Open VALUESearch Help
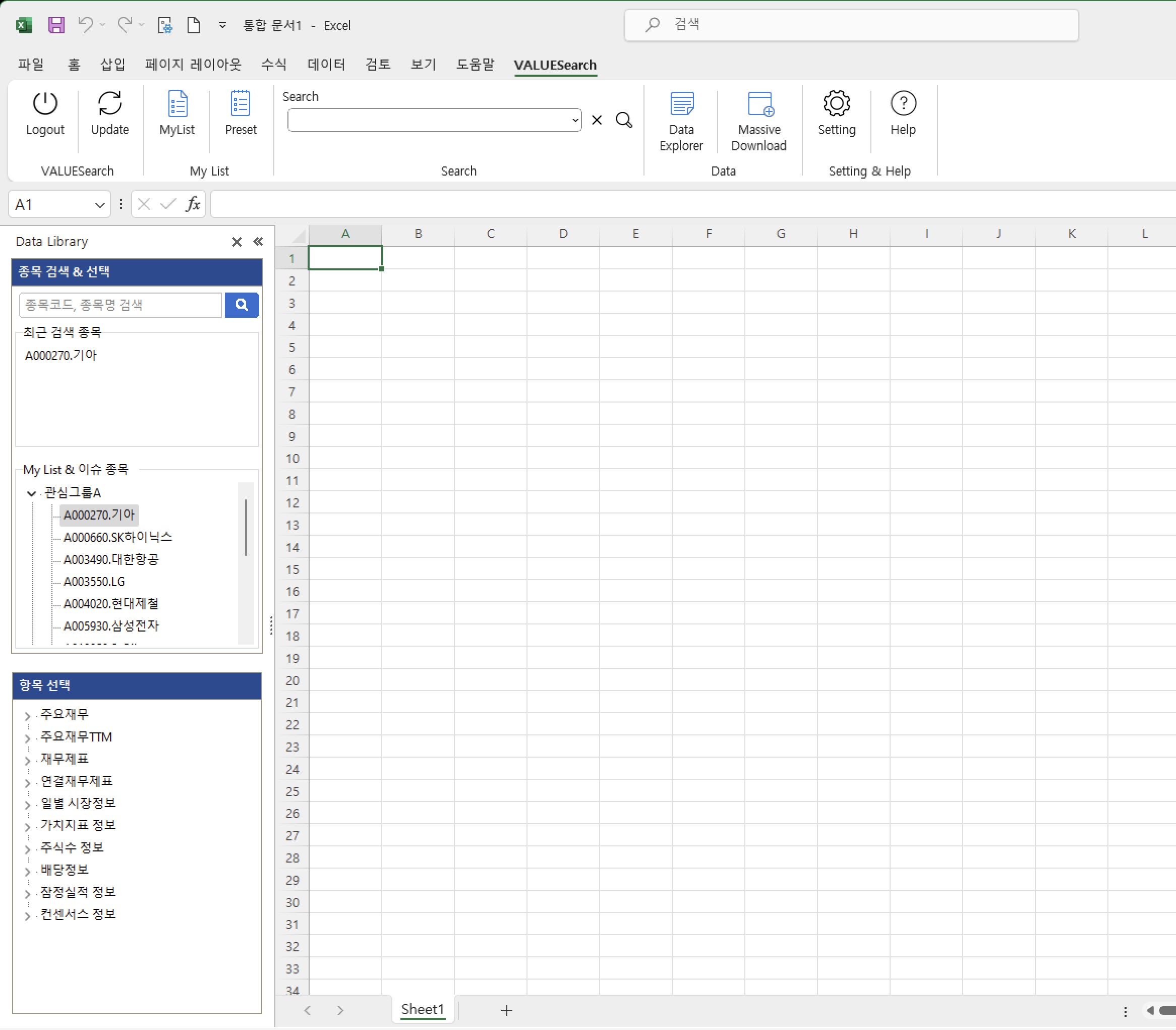 tap(903, 114)
